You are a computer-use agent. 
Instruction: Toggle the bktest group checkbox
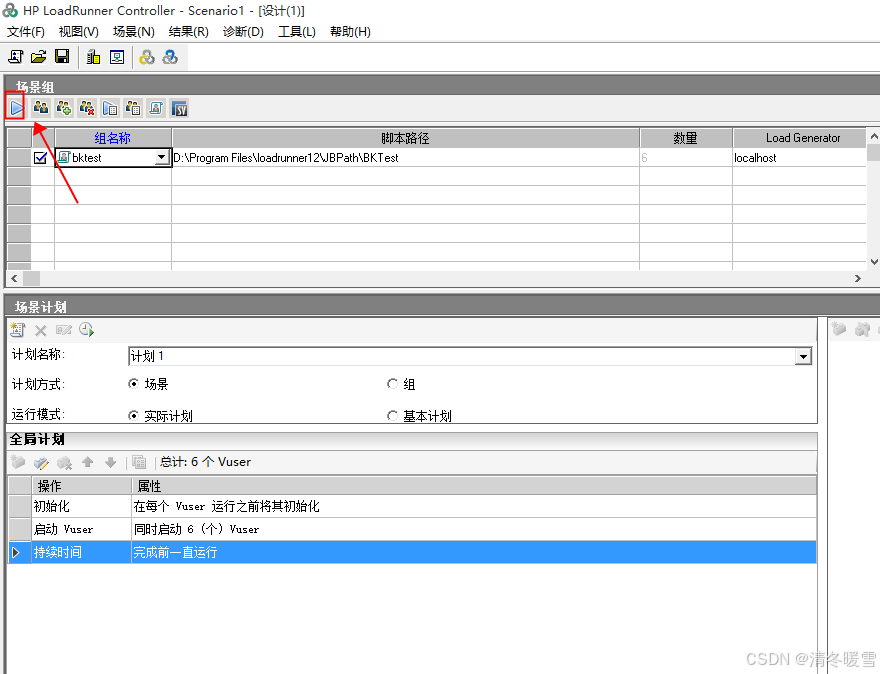[x=40, y=158]
